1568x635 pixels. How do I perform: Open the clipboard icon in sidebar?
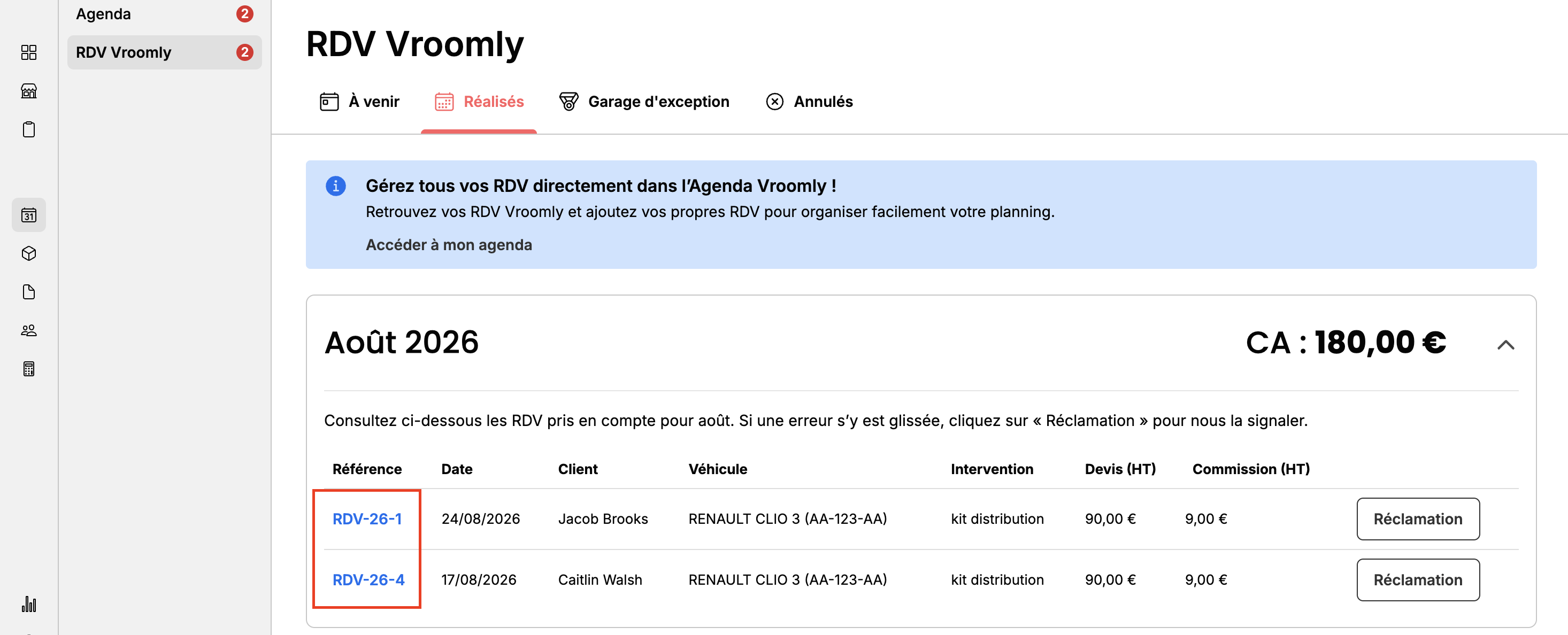click(28, 129)
